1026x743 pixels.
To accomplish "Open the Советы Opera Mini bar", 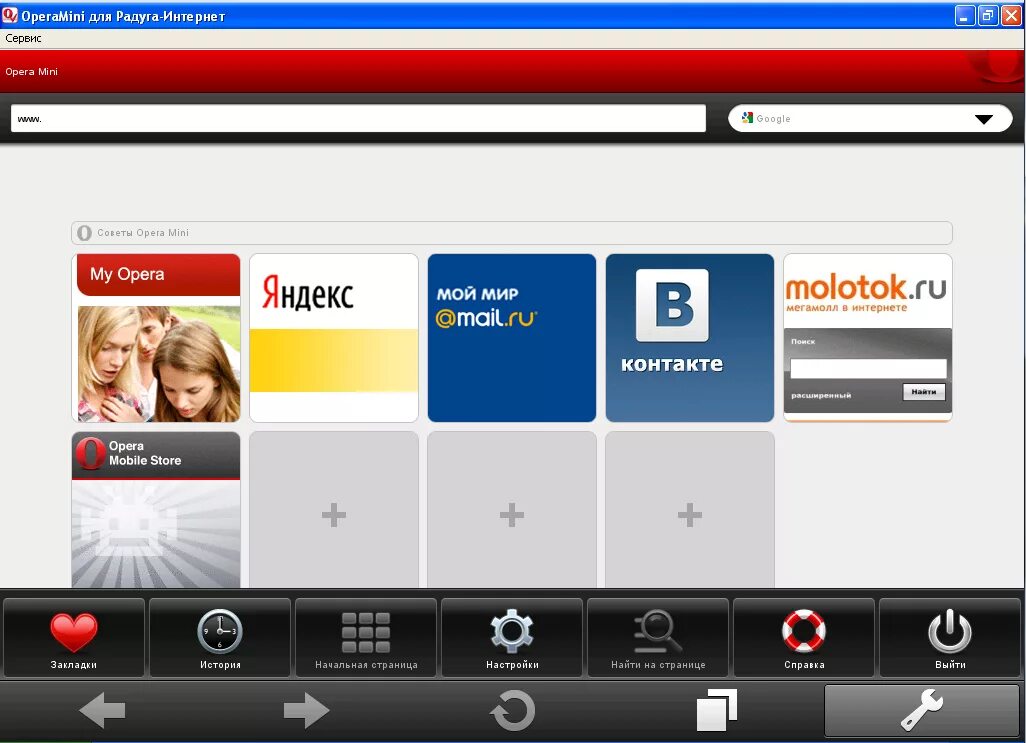I will tap(512, 233).
